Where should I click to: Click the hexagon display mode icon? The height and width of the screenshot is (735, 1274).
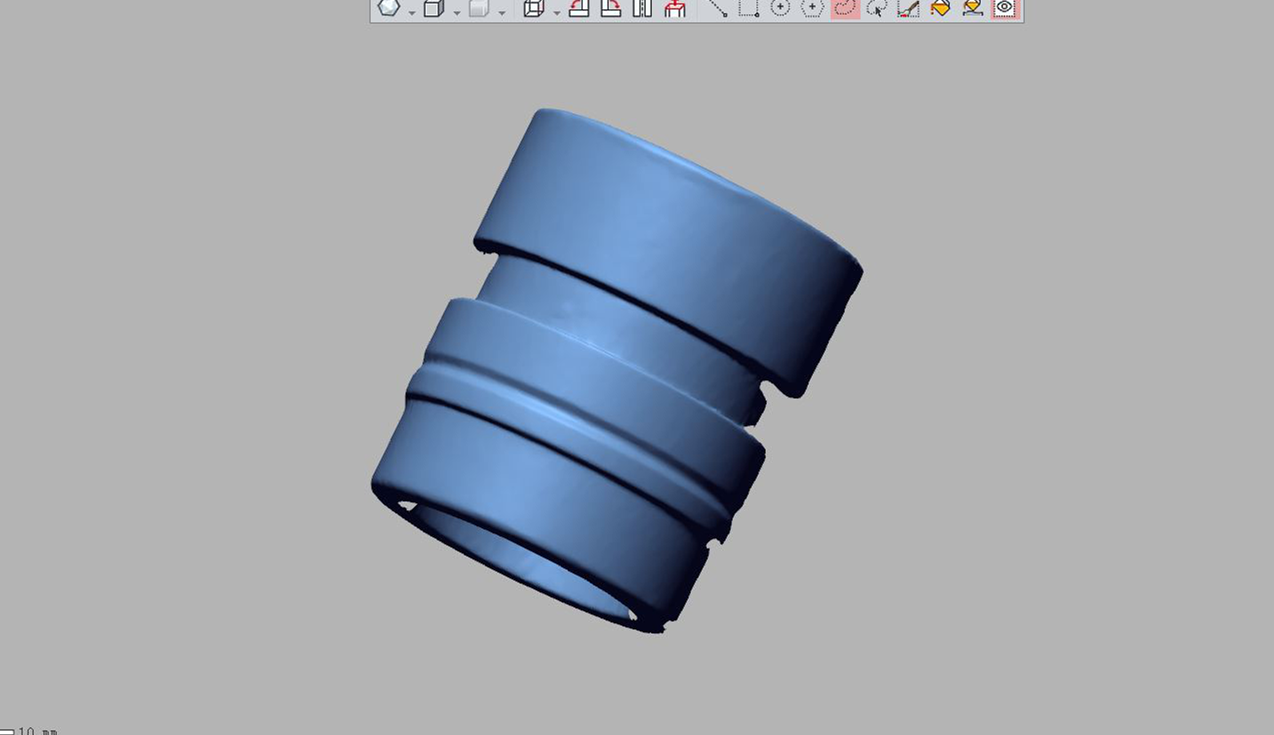point(388,8)
